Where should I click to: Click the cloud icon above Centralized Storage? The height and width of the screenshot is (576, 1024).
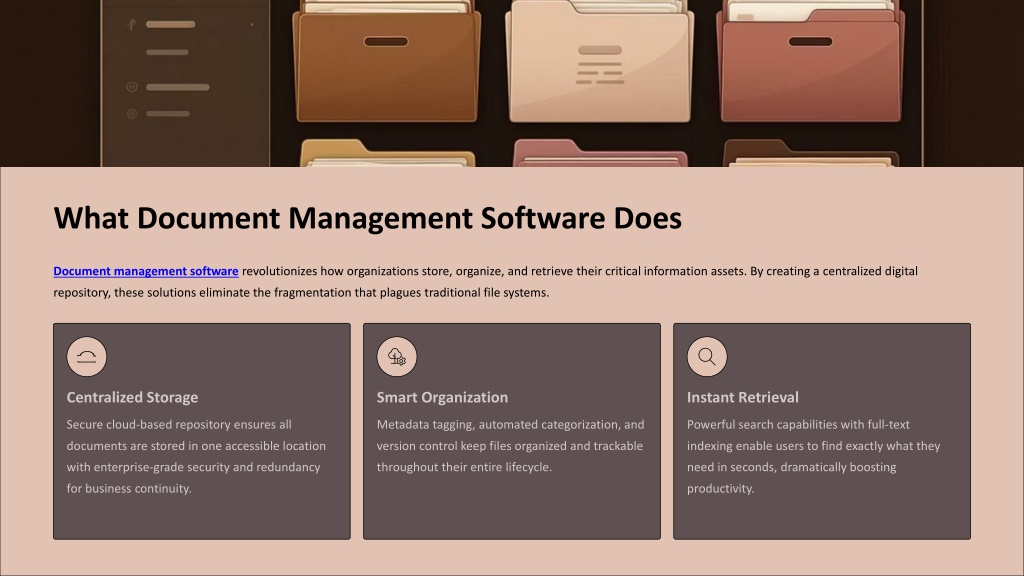[87, 357]
